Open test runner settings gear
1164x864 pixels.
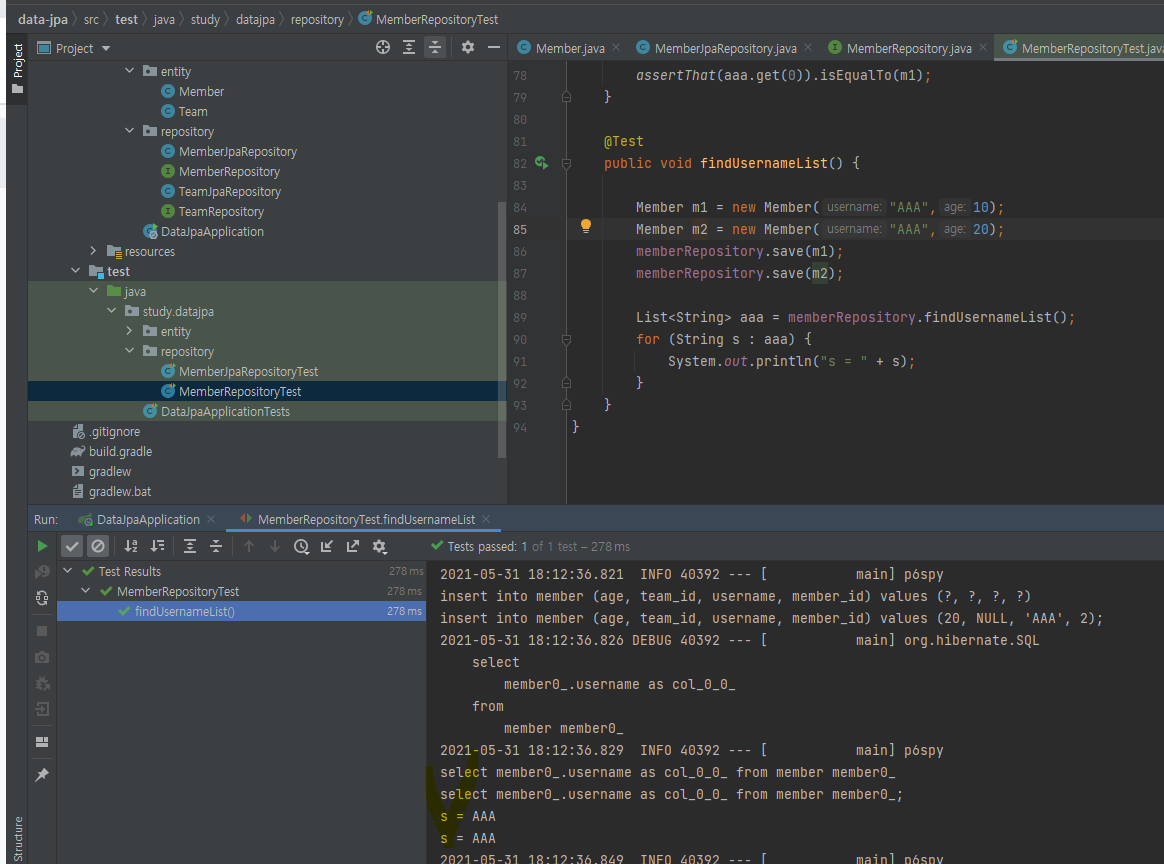click(379, 546)
